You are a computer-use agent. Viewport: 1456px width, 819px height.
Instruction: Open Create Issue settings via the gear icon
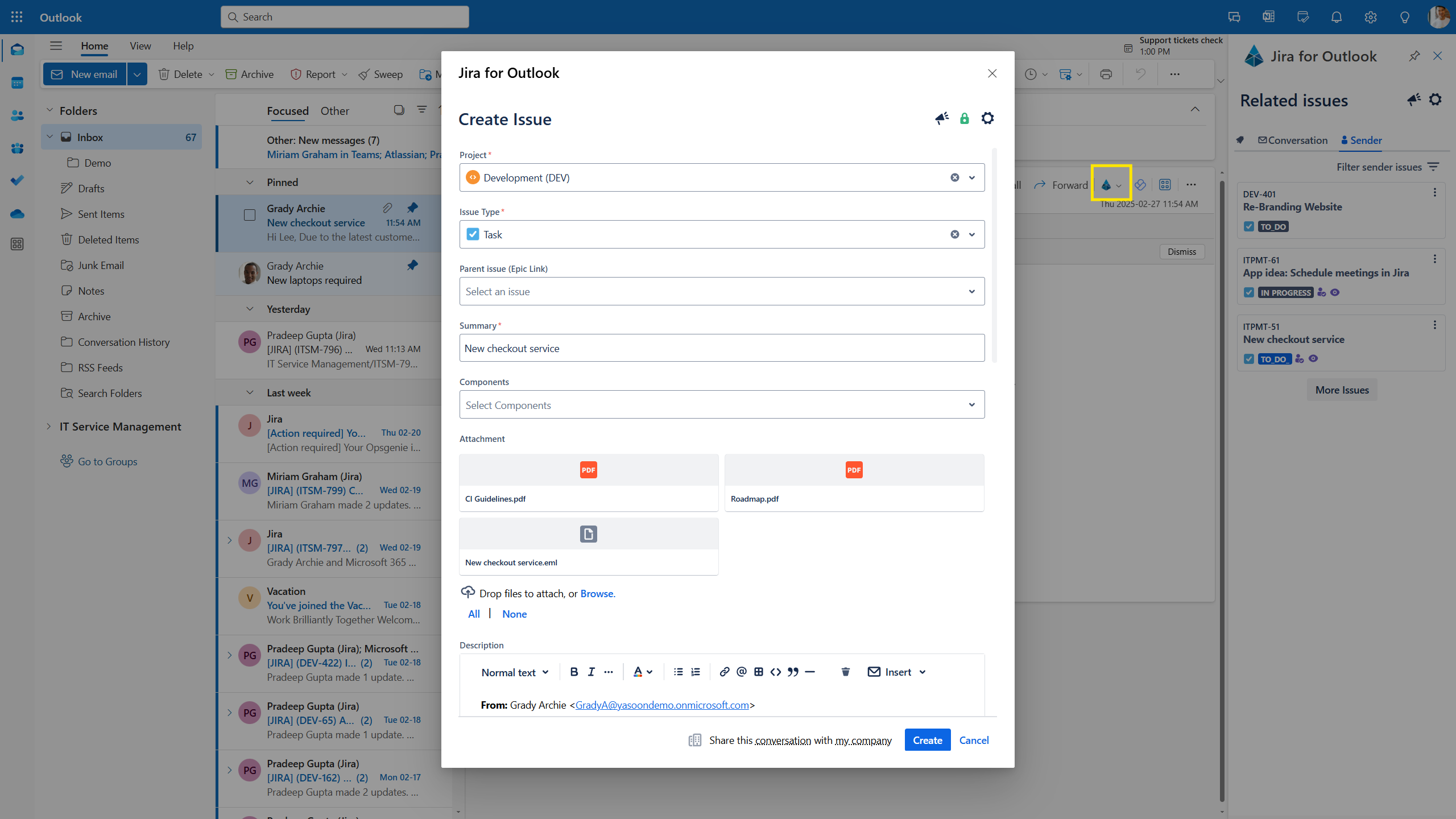988,118
